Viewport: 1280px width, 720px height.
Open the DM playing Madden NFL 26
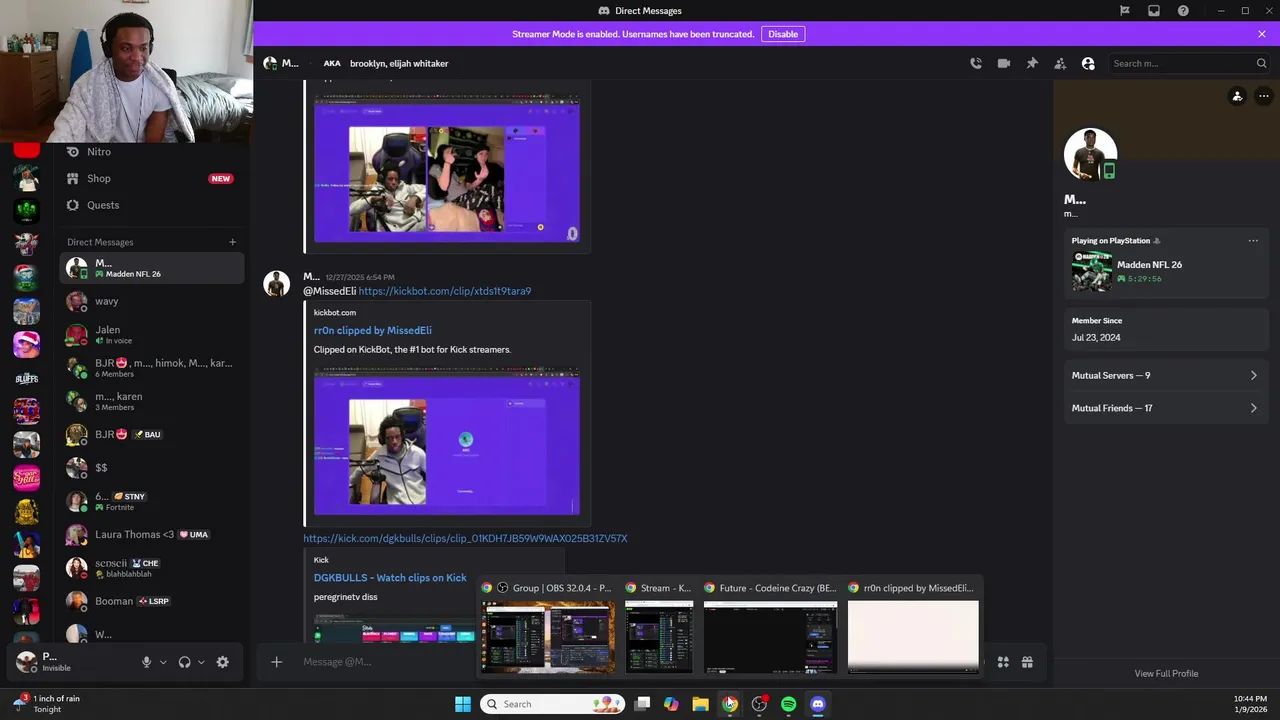[x=152, y=268]
